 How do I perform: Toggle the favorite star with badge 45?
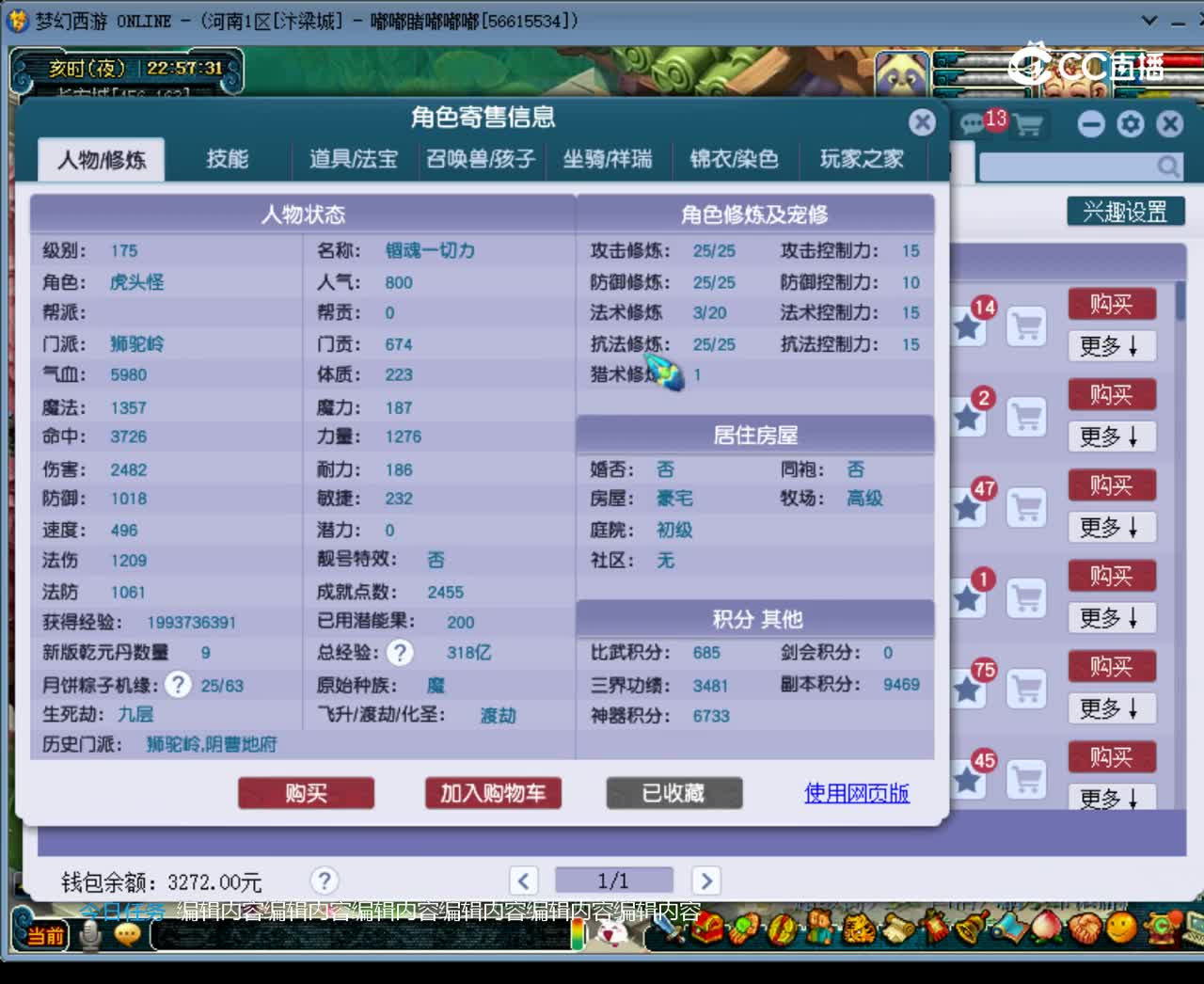(967, 779)
